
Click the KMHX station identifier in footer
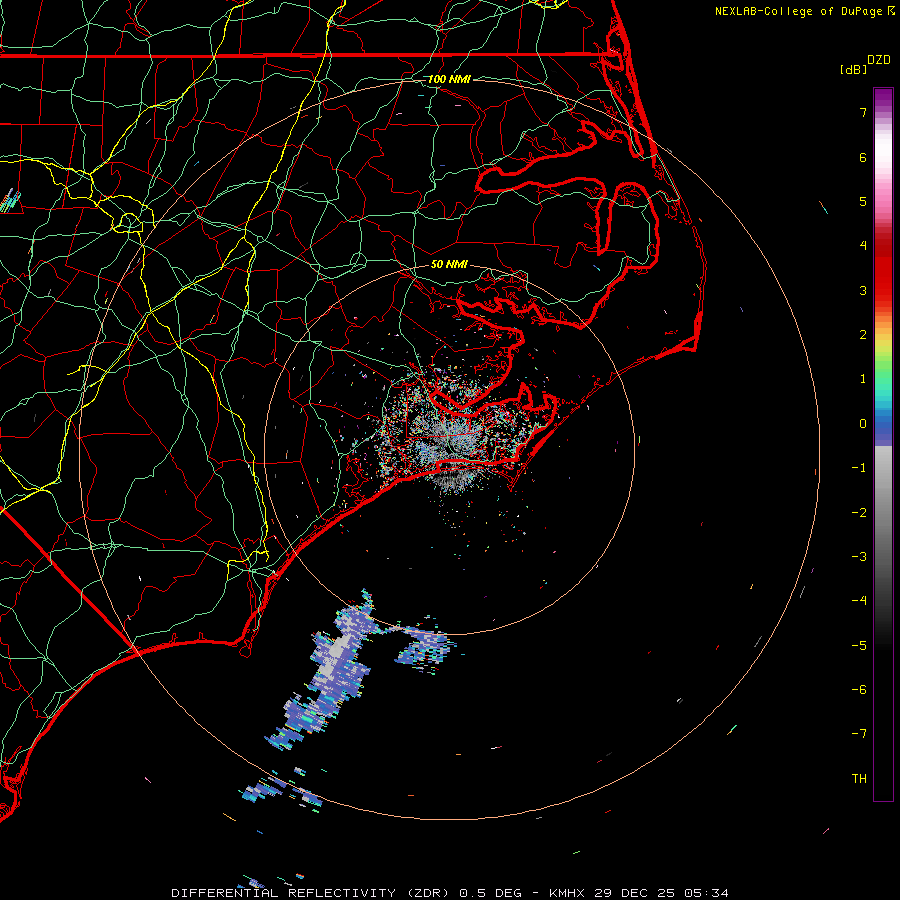click(x=567, y=893)
